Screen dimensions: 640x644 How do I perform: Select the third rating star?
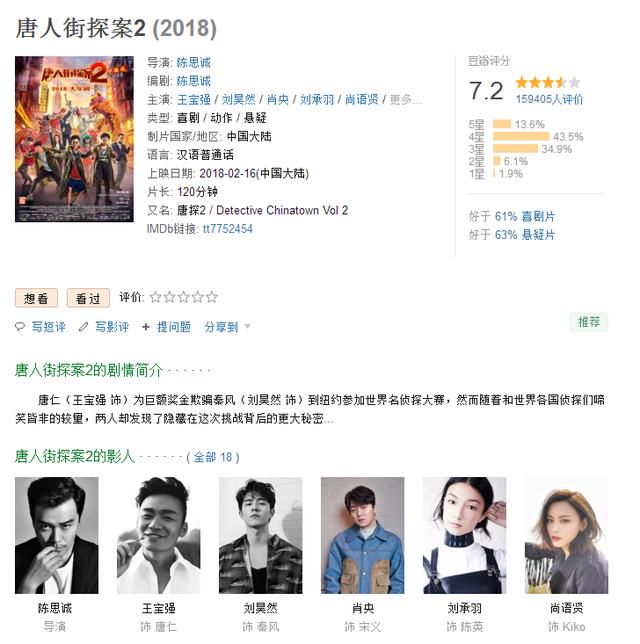coord(184,297)
